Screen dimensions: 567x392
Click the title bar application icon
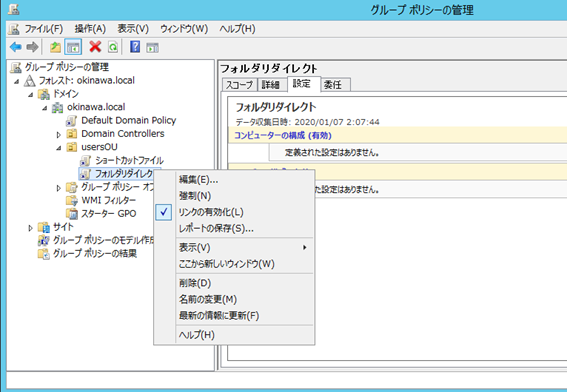pos(14,9)
